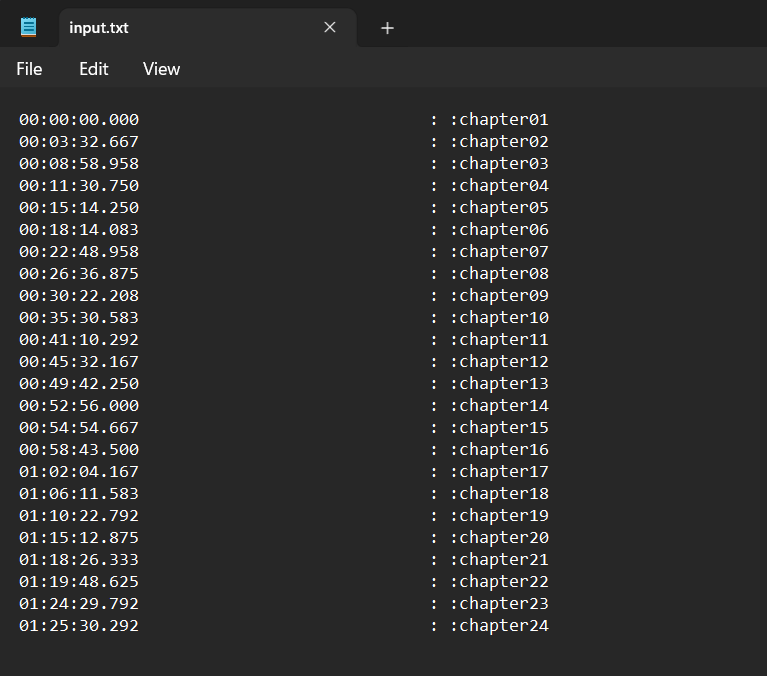Click timestamp 00:18:14.083
The width and height of the screenshot is (767, 676).
pyautogui.click(x=79, y=229)
